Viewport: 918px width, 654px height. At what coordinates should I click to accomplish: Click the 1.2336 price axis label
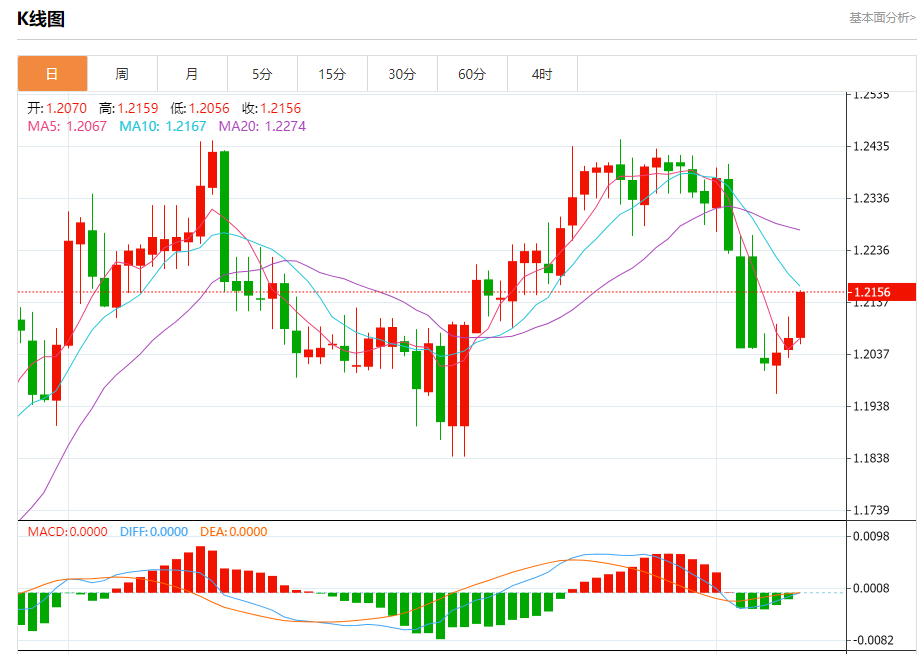pos(871,198)
